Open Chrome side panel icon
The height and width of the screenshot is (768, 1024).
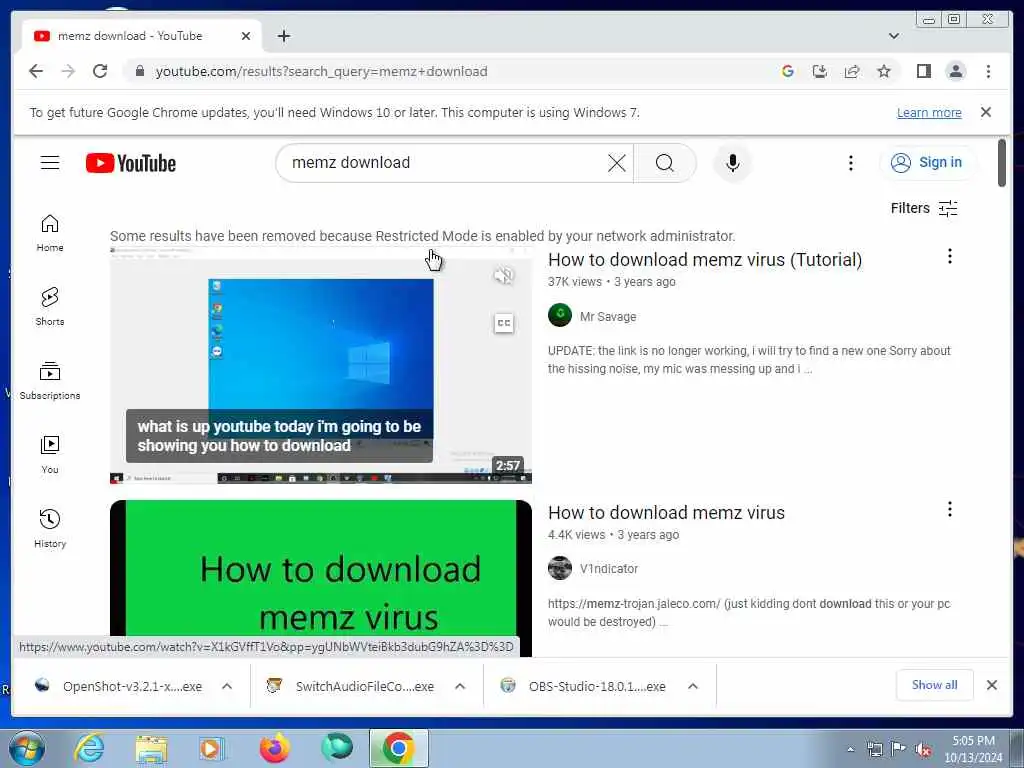(923, 71)
